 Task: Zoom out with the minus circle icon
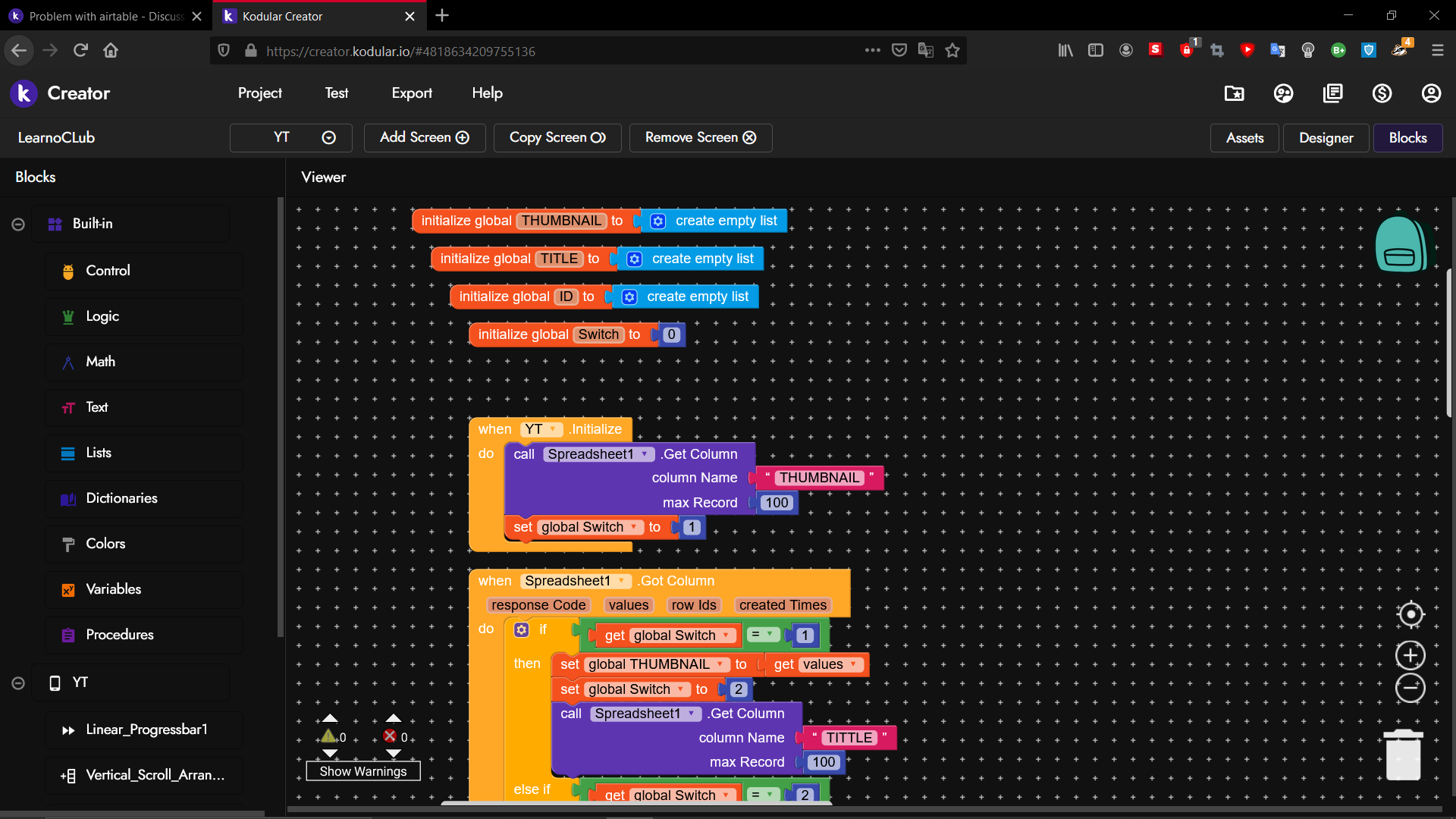pos(1410,688)
